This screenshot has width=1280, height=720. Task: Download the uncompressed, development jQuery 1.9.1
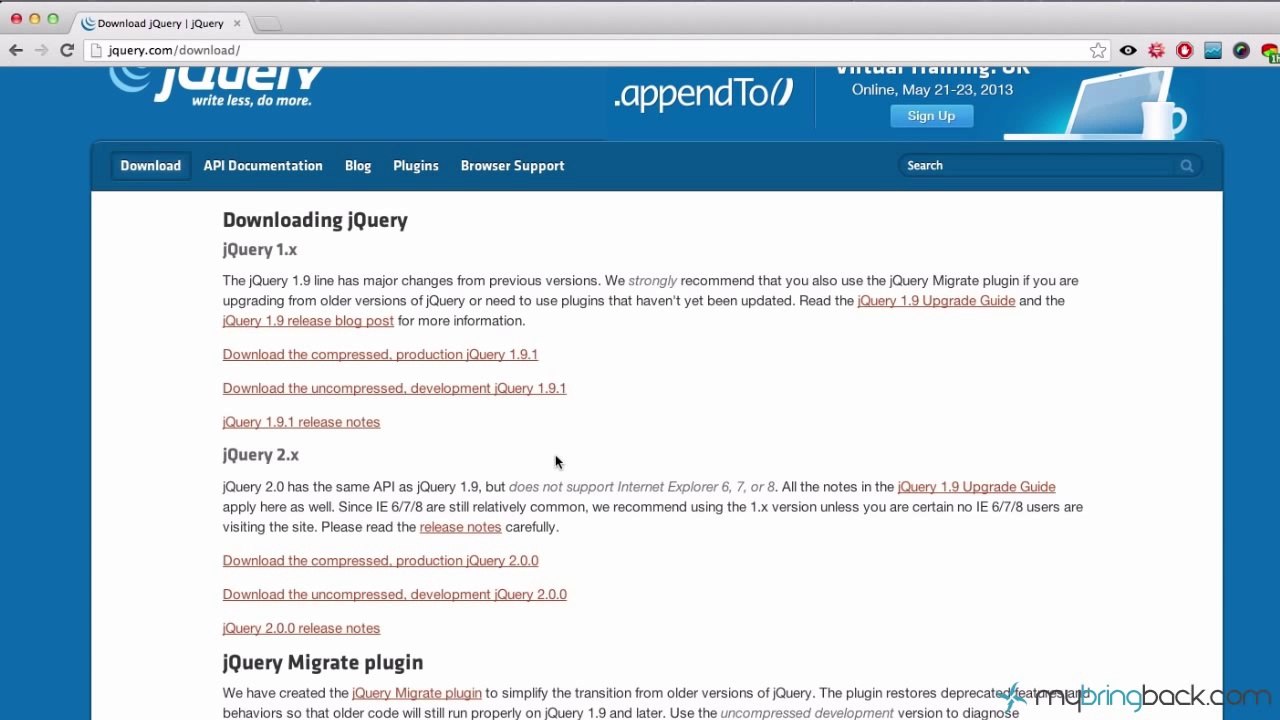(x=394, y=389)
